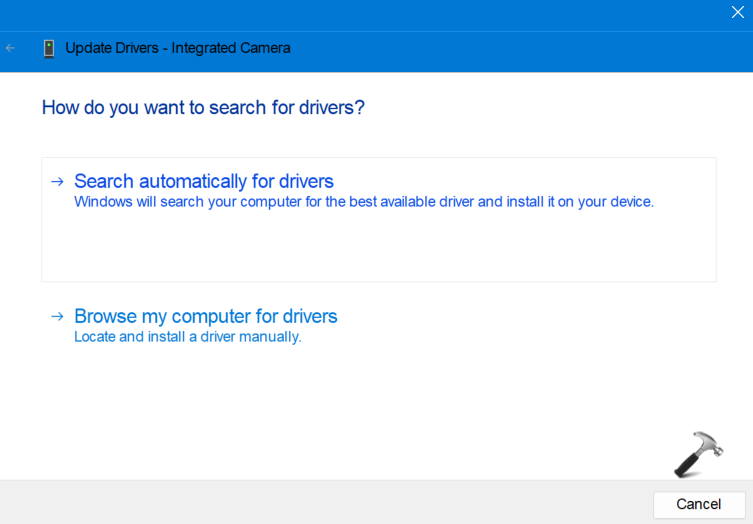The image size is (753, 524).
Task: Choose "Search automatically for drivers" heading
Action: click(204, 181)
